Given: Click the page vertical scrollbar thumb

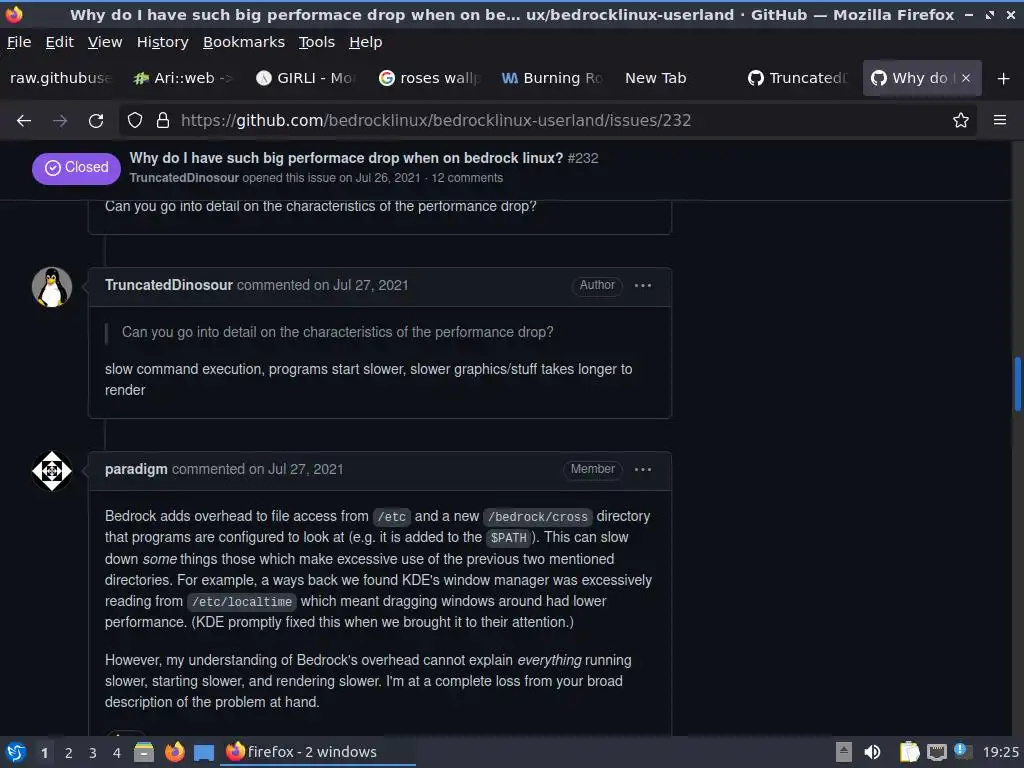Looking at the screenshot, I should [1017, 383].
